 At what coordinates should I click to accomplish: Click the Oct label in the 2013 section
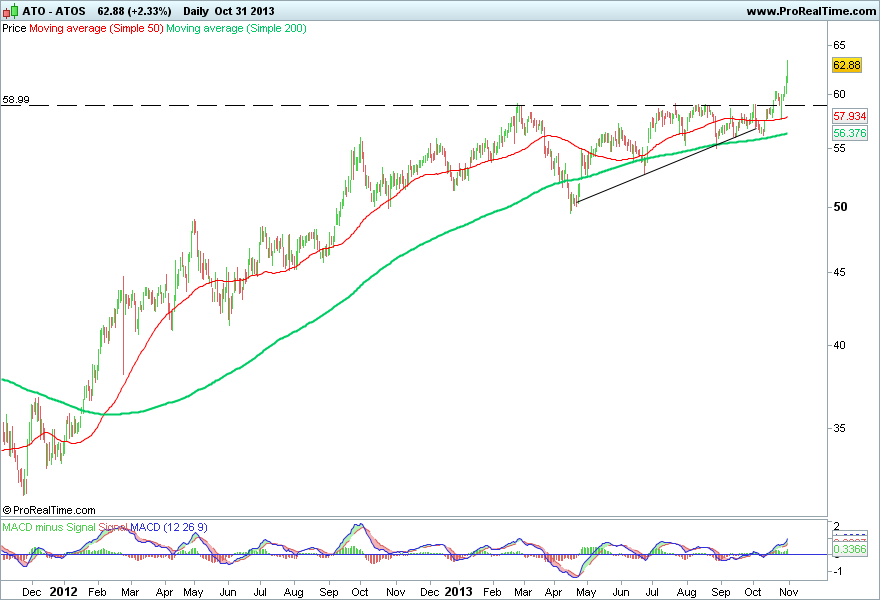753,592
